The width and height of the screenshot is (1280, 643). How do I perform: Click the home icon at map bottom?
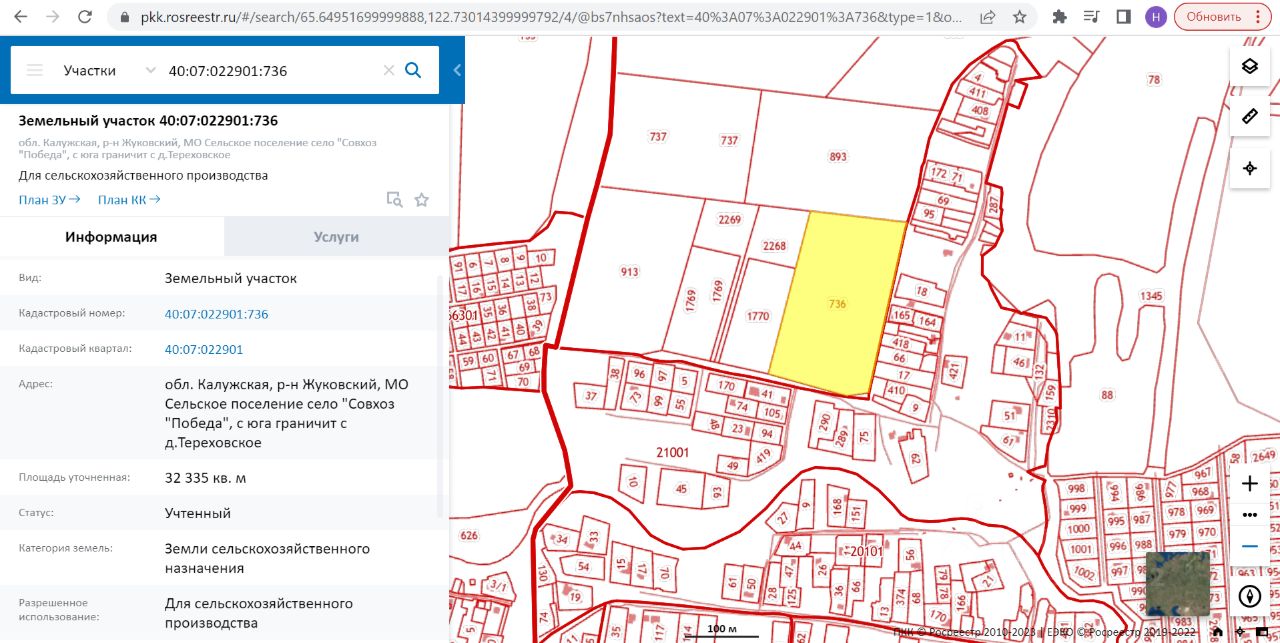1217,631
